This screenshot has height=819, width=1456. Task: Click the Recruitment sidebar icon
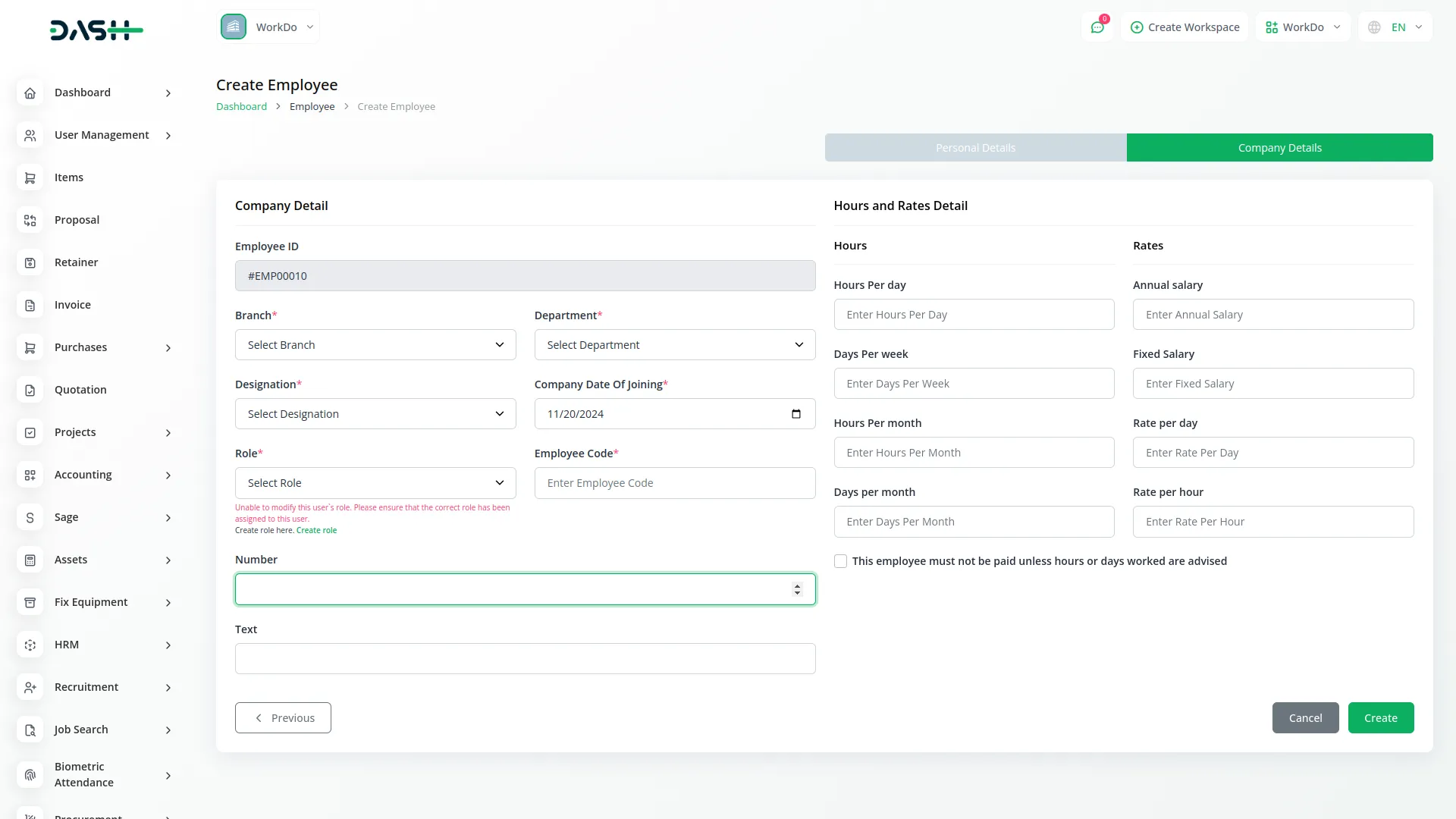pyautogui.click(x=30, y=687)
